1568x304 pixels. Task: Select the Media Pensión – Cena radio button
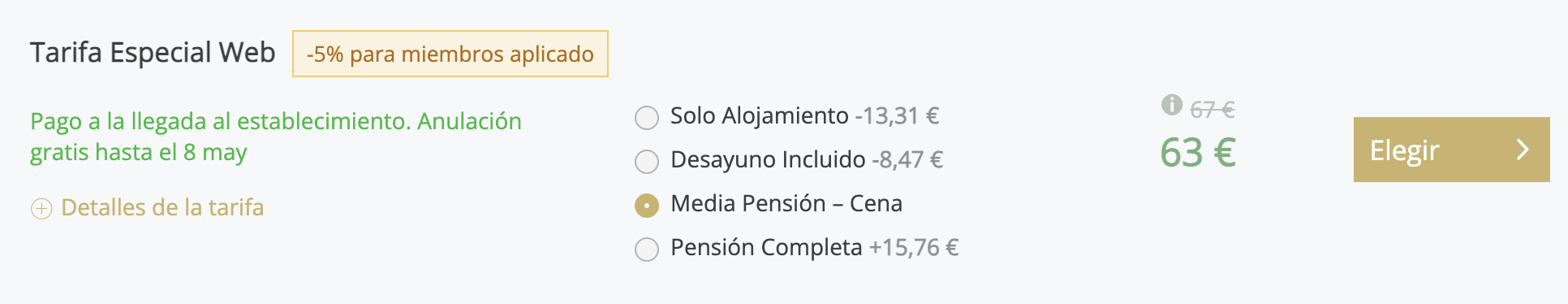tap(646, 206)
